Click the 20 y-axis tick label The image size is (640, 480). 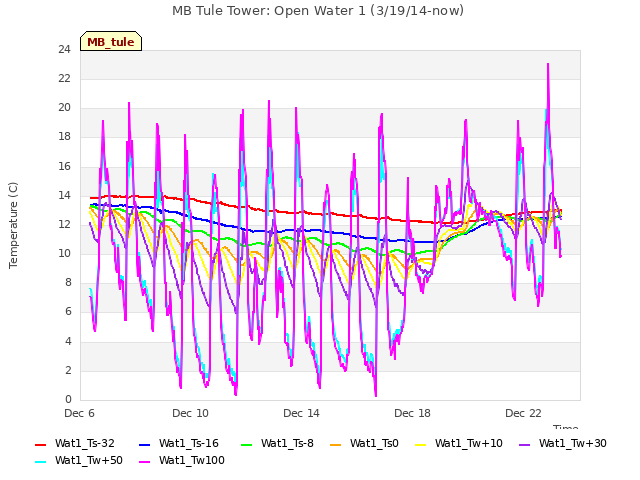point(64,108)
